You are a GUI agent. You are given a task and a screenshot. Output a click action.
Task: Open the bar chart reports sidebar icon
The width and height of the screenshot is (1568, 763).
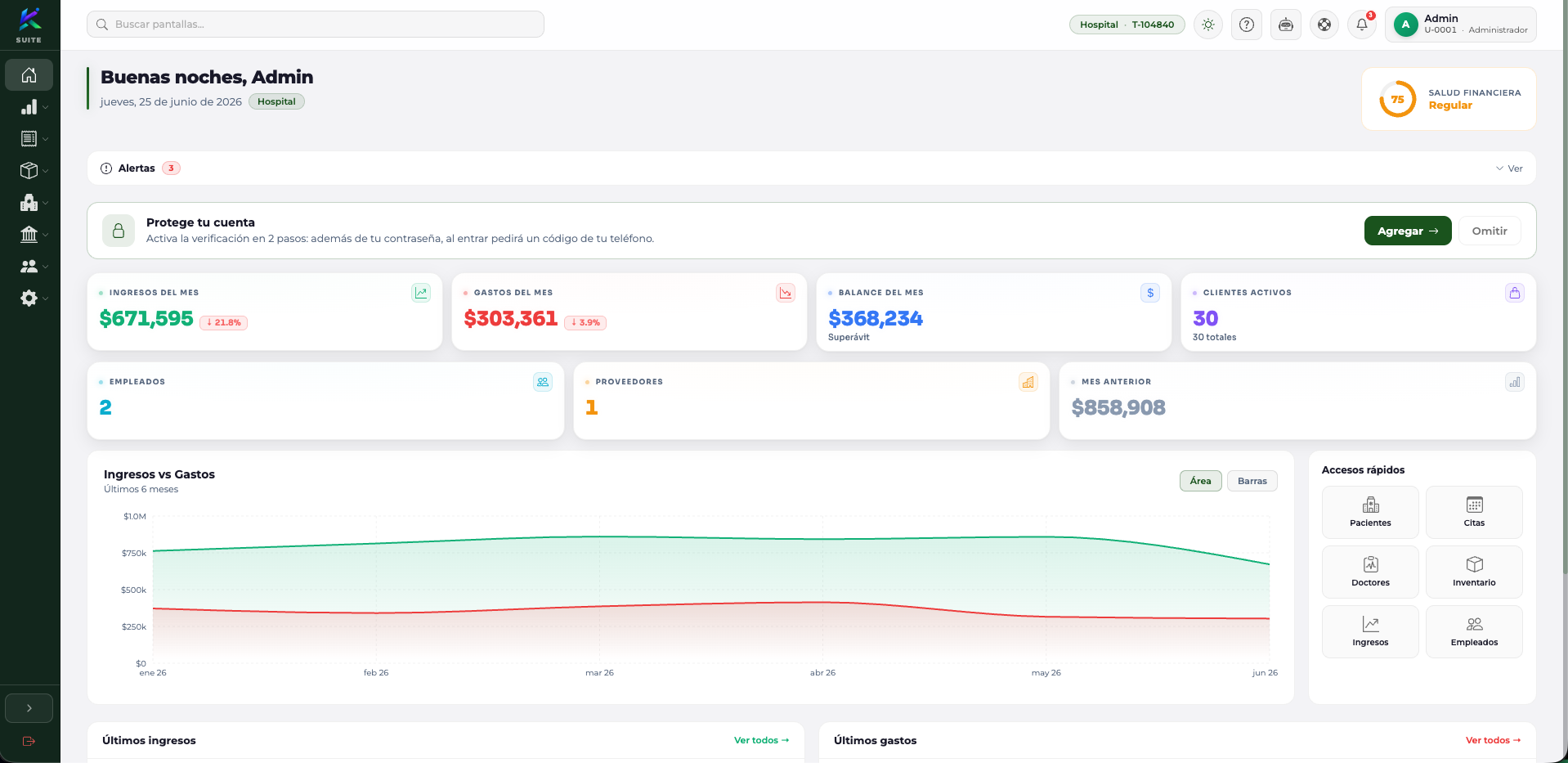(x=29, y=107)
